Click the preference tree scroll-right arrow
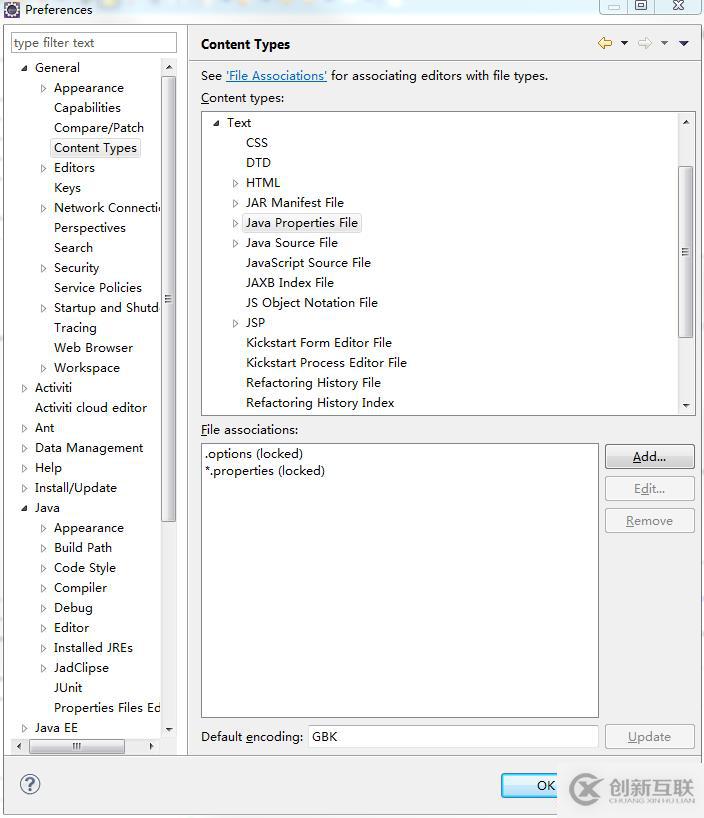 click(151, 747)
